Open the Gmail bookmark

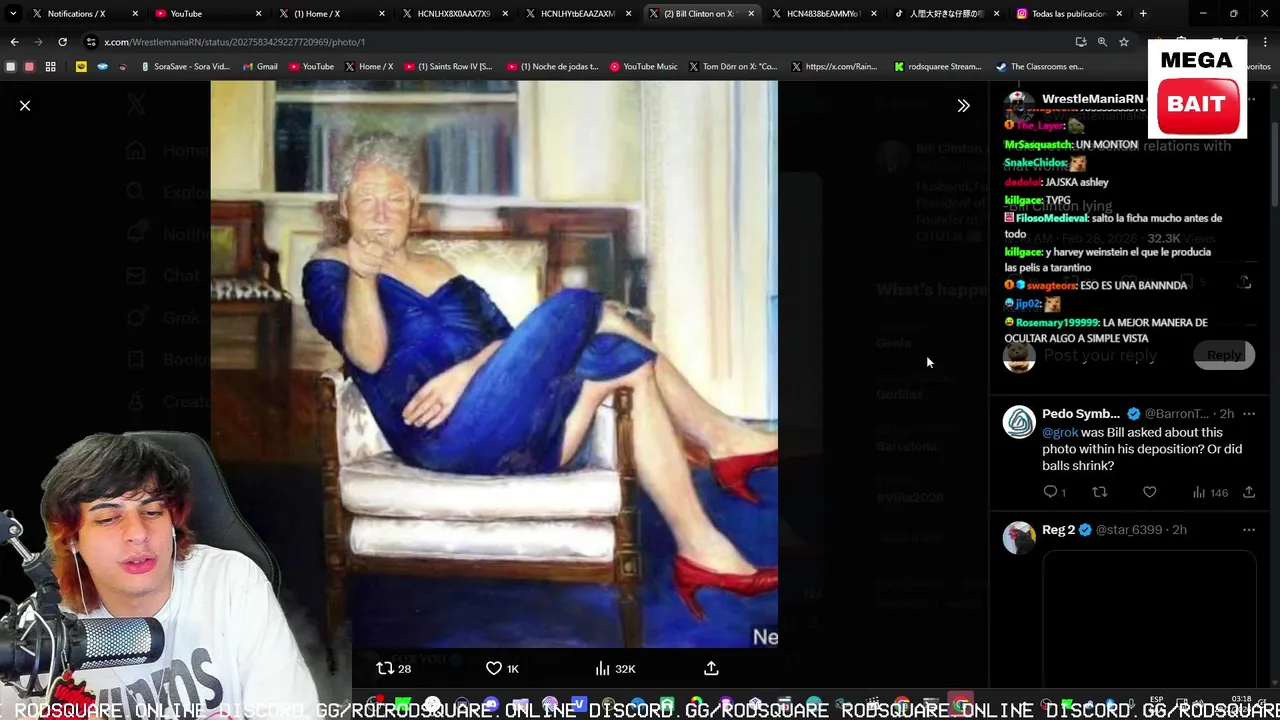260,67
